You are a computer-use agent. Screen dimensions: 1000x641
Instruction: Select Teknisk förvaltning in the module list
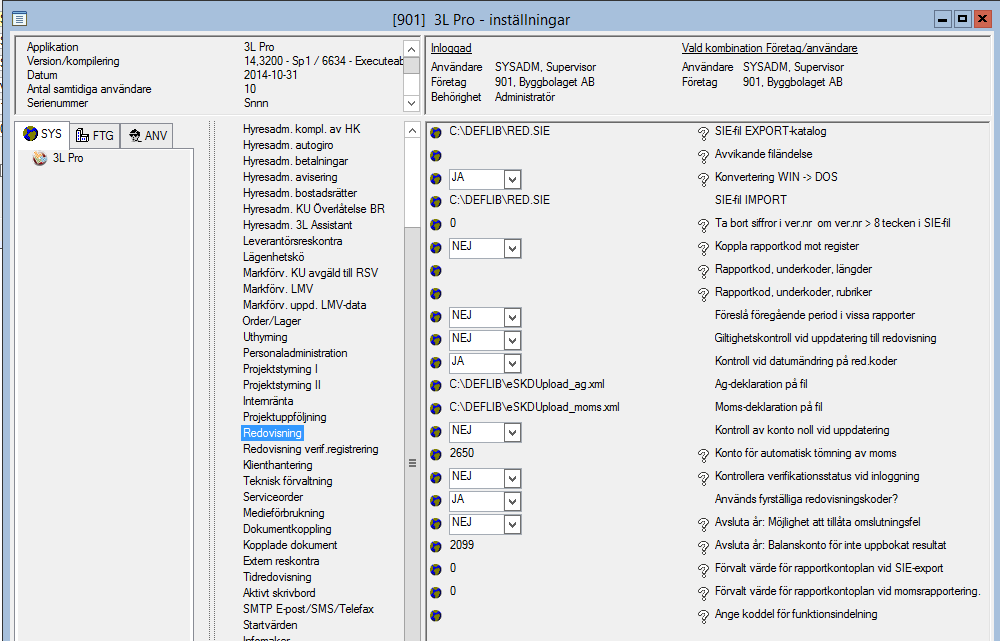point(288,481)
